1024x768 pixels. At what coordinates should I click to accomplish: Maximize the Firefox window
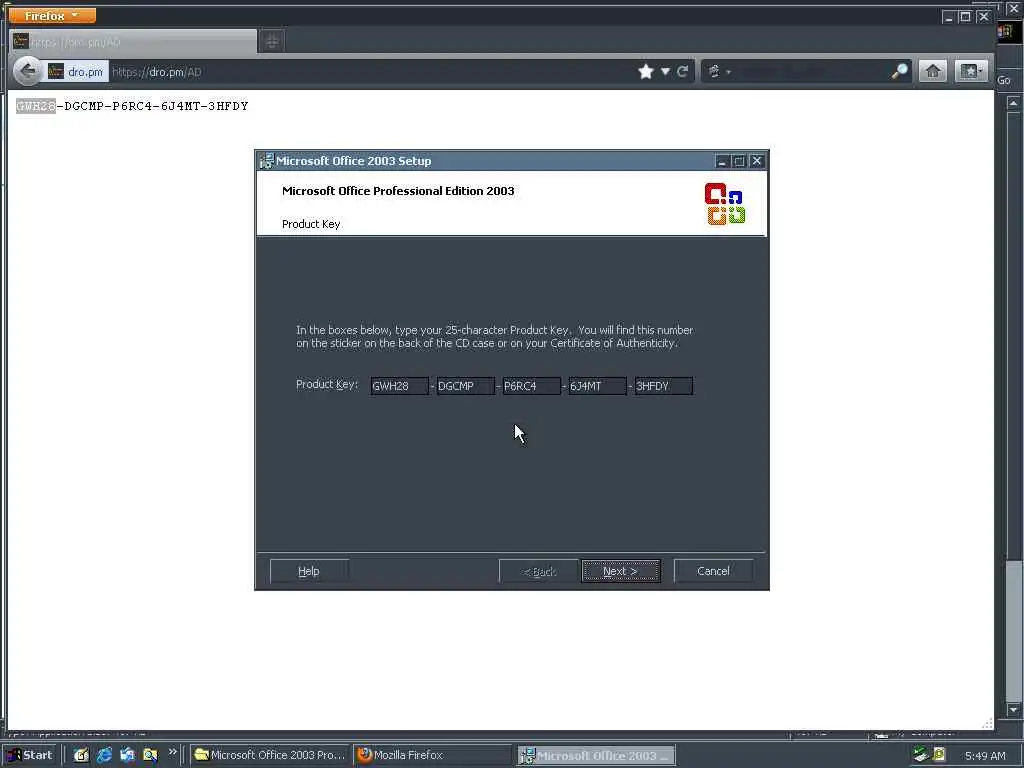[x=965, y=17]
